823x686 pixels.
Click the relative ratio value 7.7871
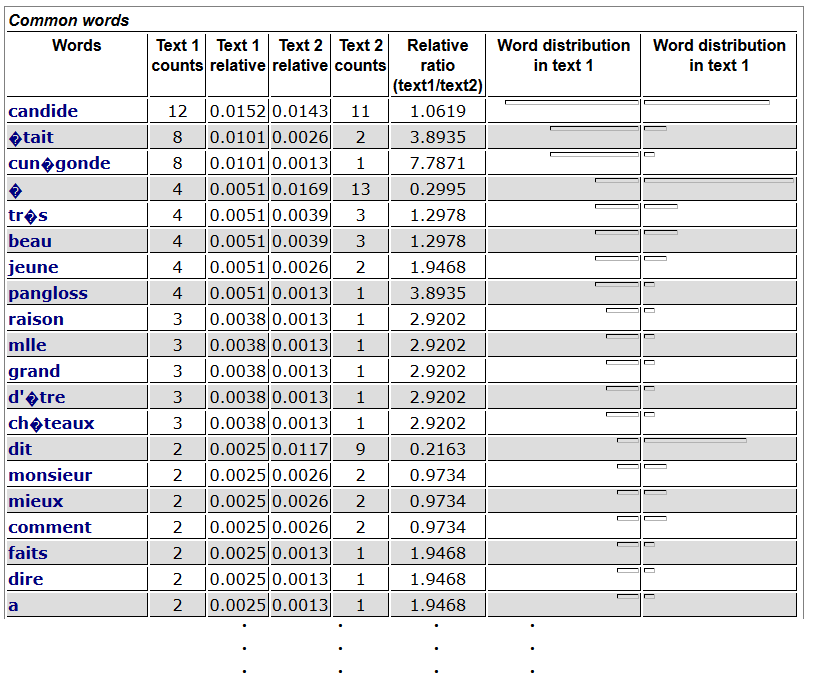[x=438, y=163]
